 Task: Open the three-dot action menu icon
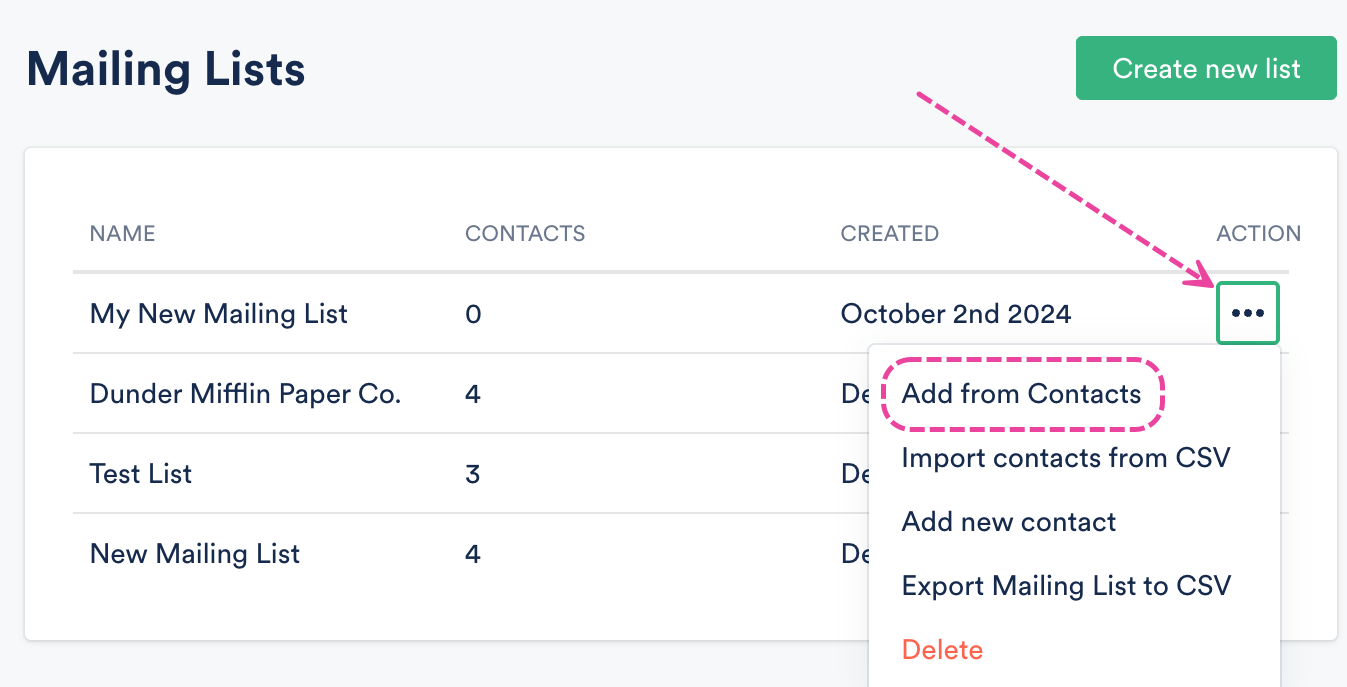[x=1247, y=314]
